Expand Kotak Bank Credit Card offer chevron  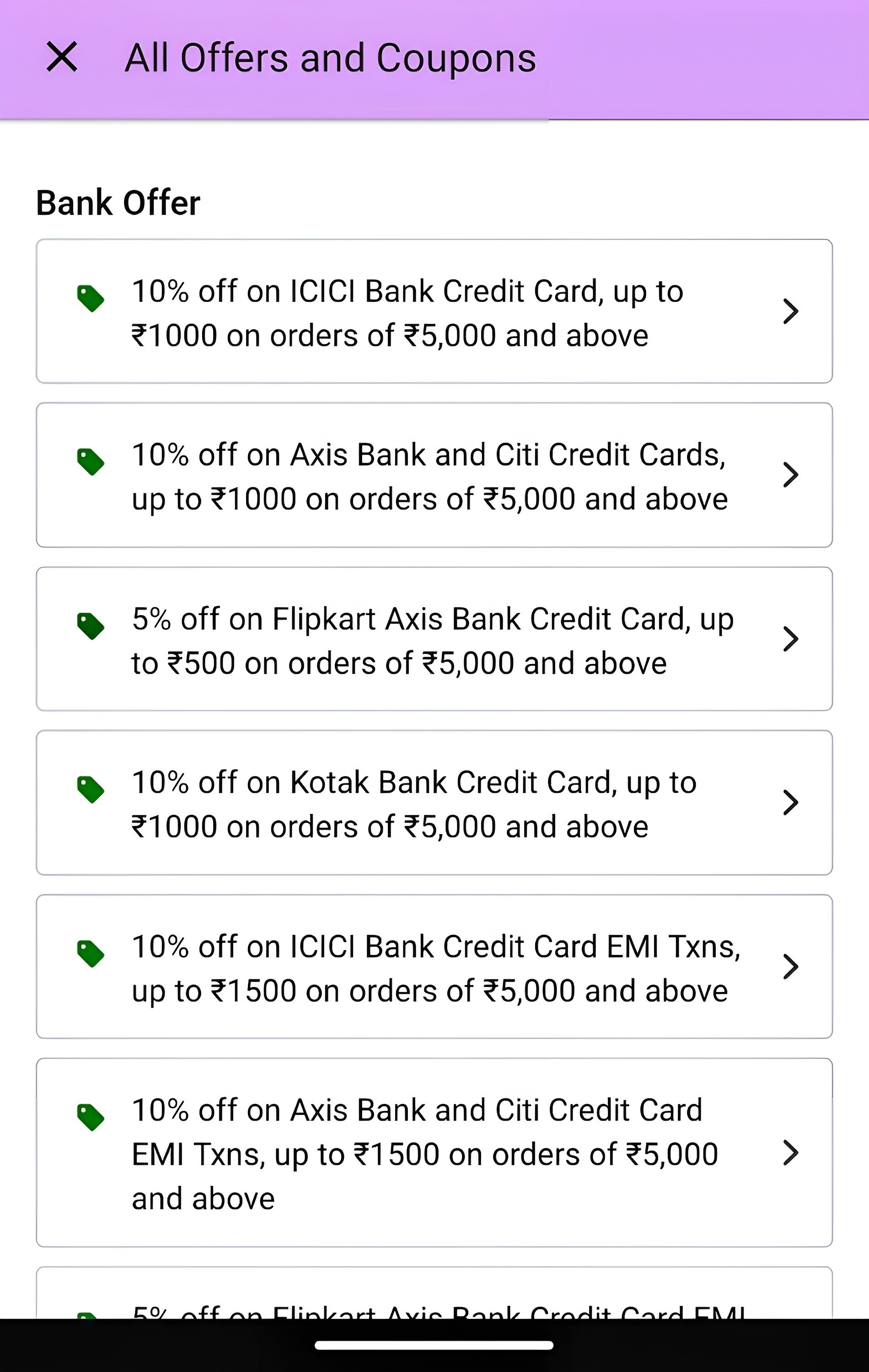pyautogui.click(x=790, y=802)
